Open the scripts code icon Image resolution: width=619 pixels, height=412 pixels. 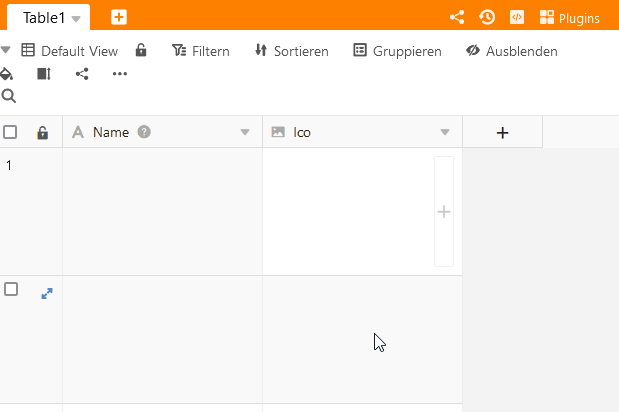[517, 17]
